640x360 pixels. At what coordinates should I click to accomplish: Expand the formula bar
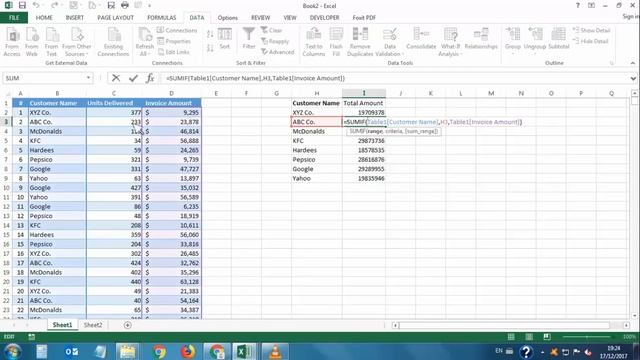(x=633, y=78)
